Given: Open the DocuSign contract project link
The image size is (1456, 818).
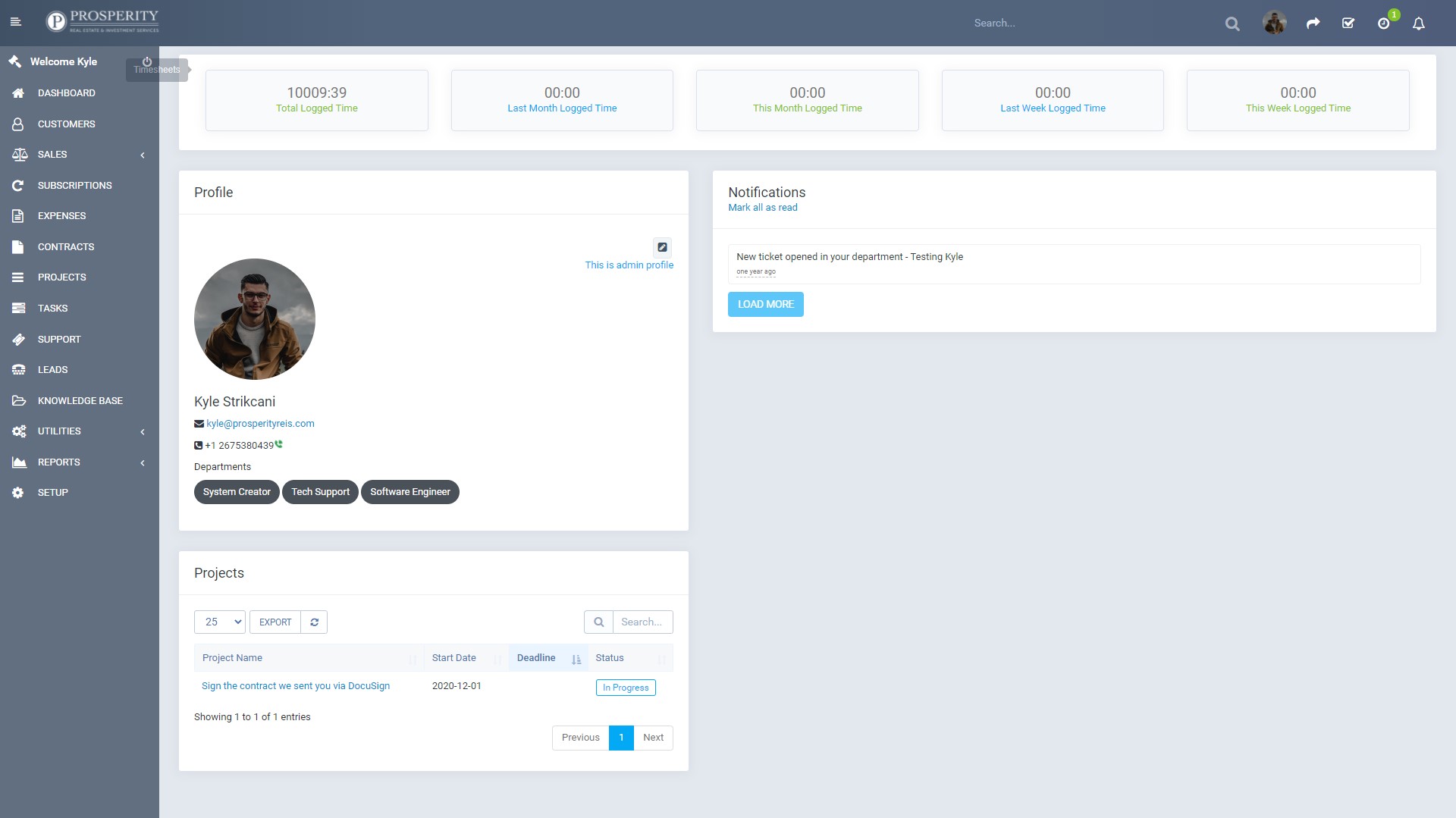Looking at the screenshot, I should click(x=296, y=686).
